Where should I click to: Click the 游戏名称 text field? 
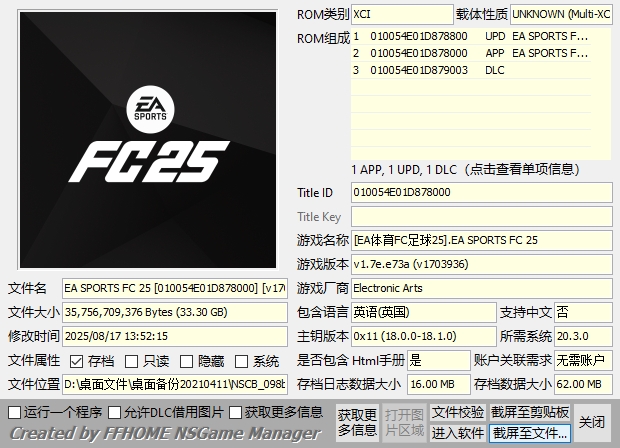tap(480, 240)
